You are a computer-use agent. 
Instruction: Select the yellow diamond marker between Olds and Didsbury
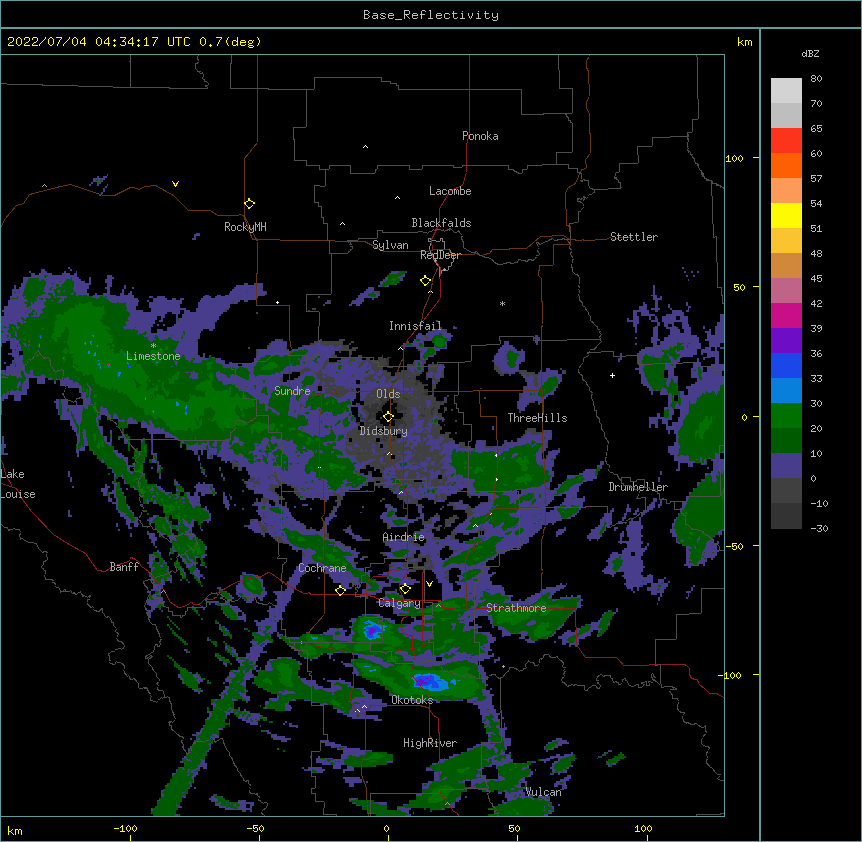point(388,417)
